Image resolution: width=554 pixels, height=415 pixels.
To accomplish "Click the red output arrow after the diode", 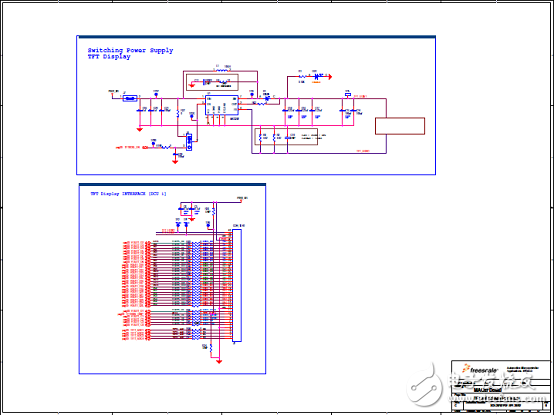I will (329, 76).
